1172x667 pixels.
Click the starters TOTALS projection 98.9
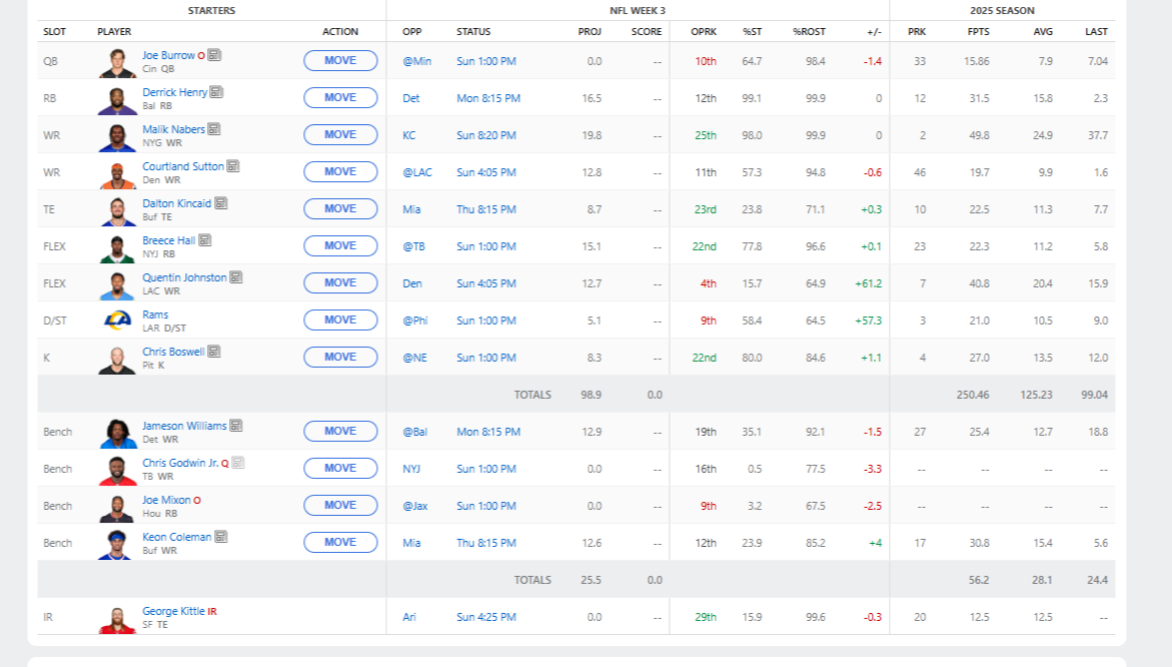tap(591, 394)
